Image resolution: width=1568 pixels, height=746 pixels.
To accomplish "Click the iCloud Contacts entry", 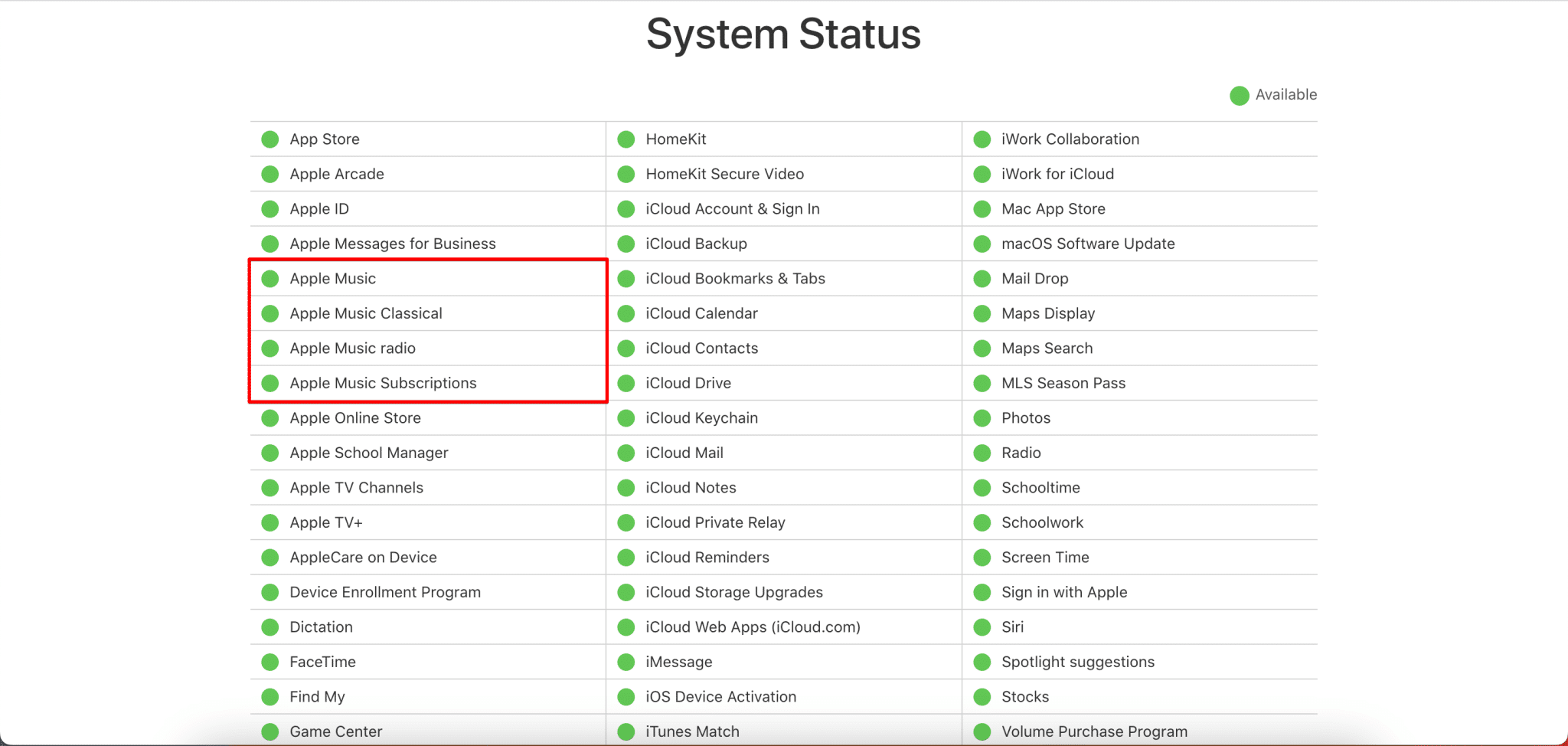I will point(783,348).
